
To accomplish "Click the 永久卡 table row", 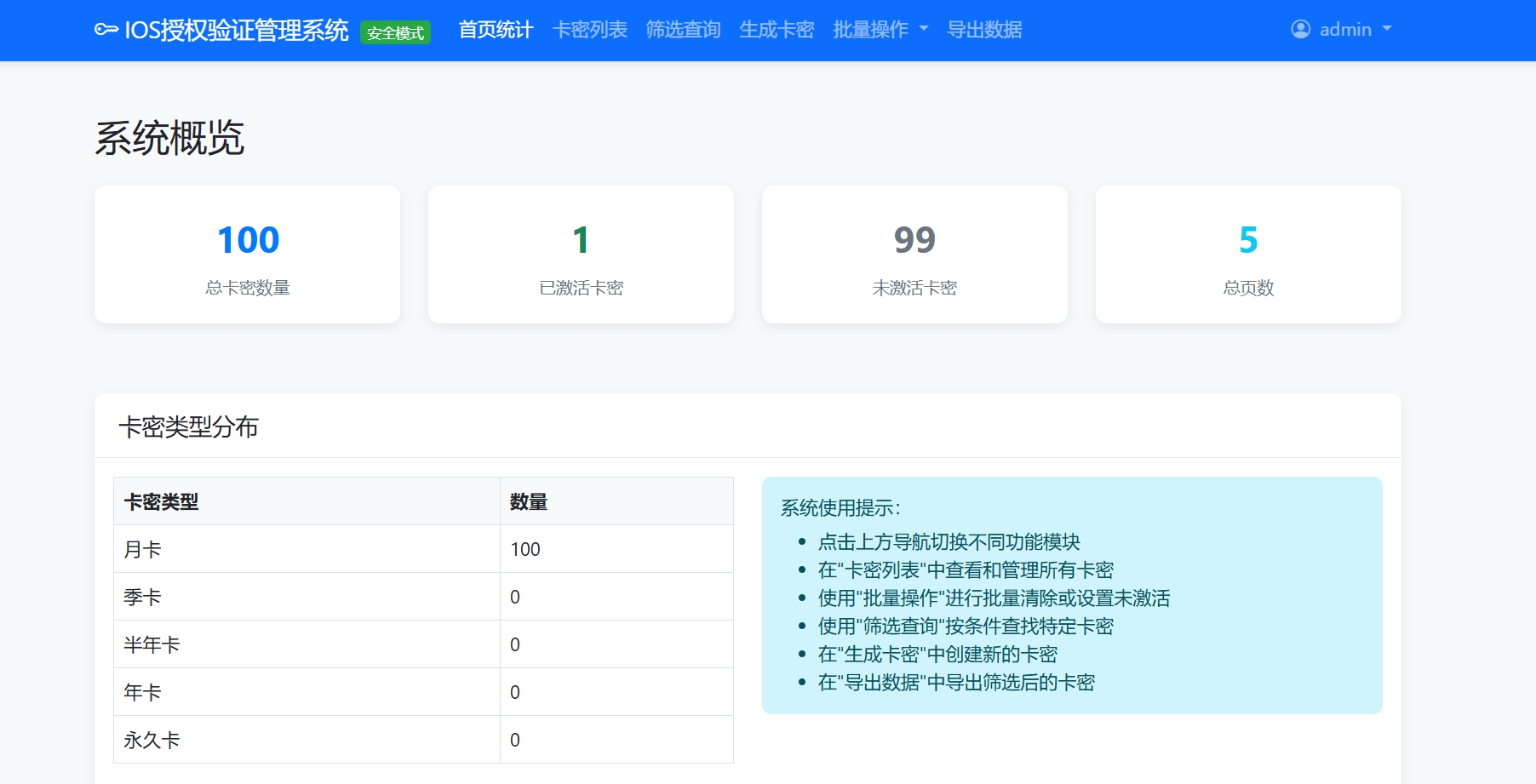I will coord(307,739).
